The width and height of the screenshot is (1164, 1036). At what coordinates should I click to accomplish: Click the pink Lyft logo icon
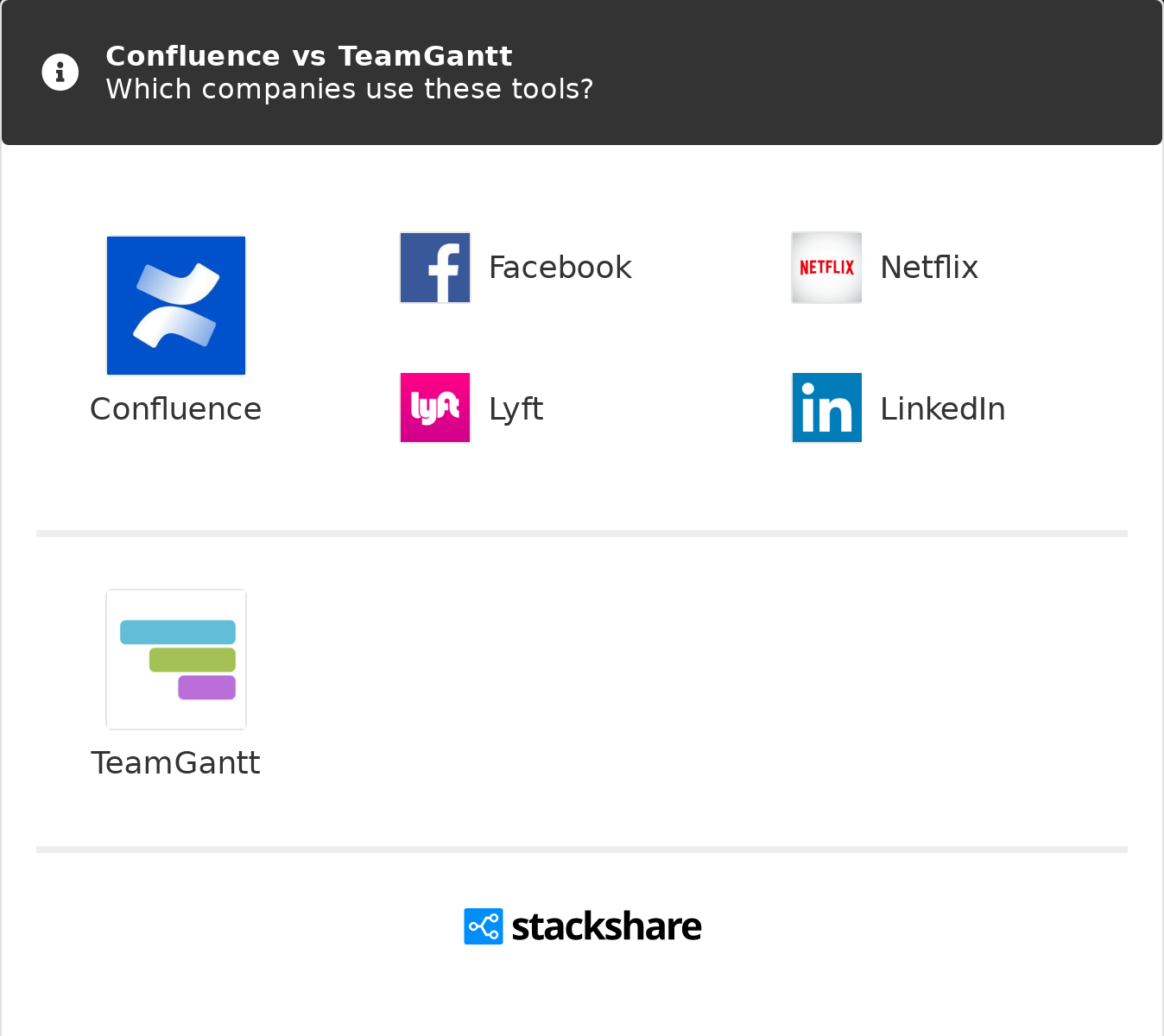(435, 407)
